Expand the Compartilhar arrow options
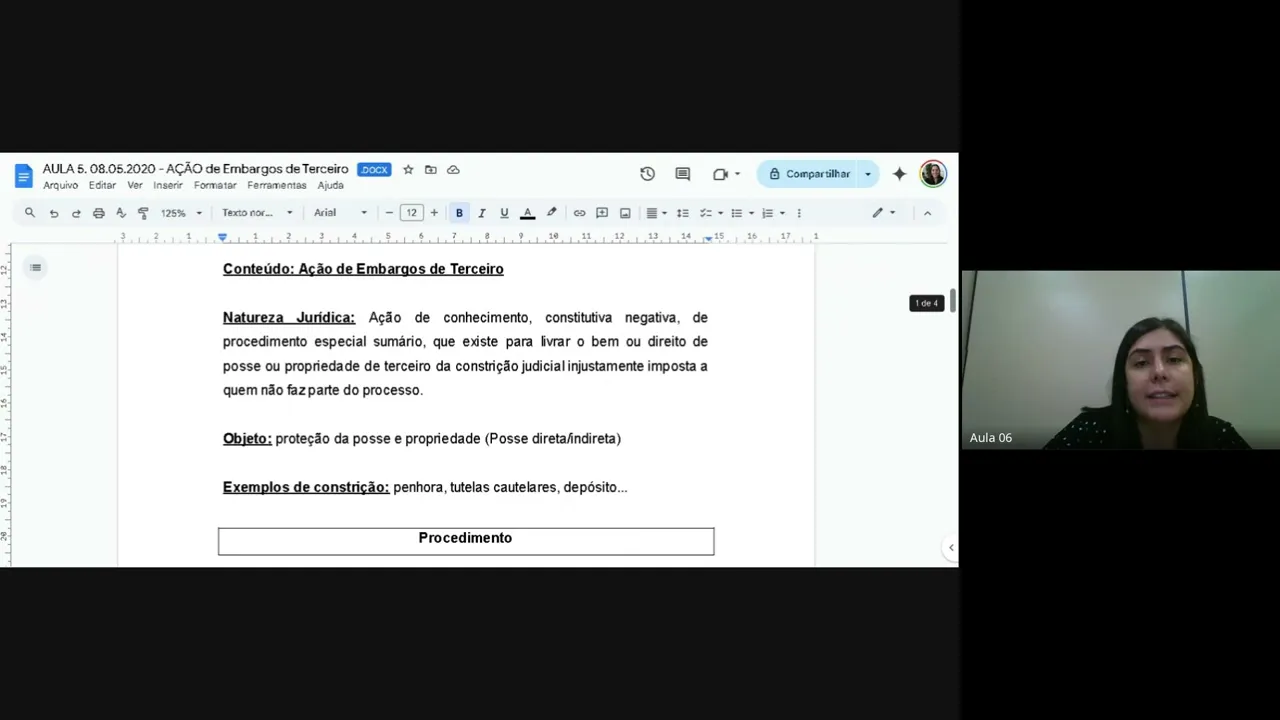This screenshot has height=720, width=1280. coord(868,174)
